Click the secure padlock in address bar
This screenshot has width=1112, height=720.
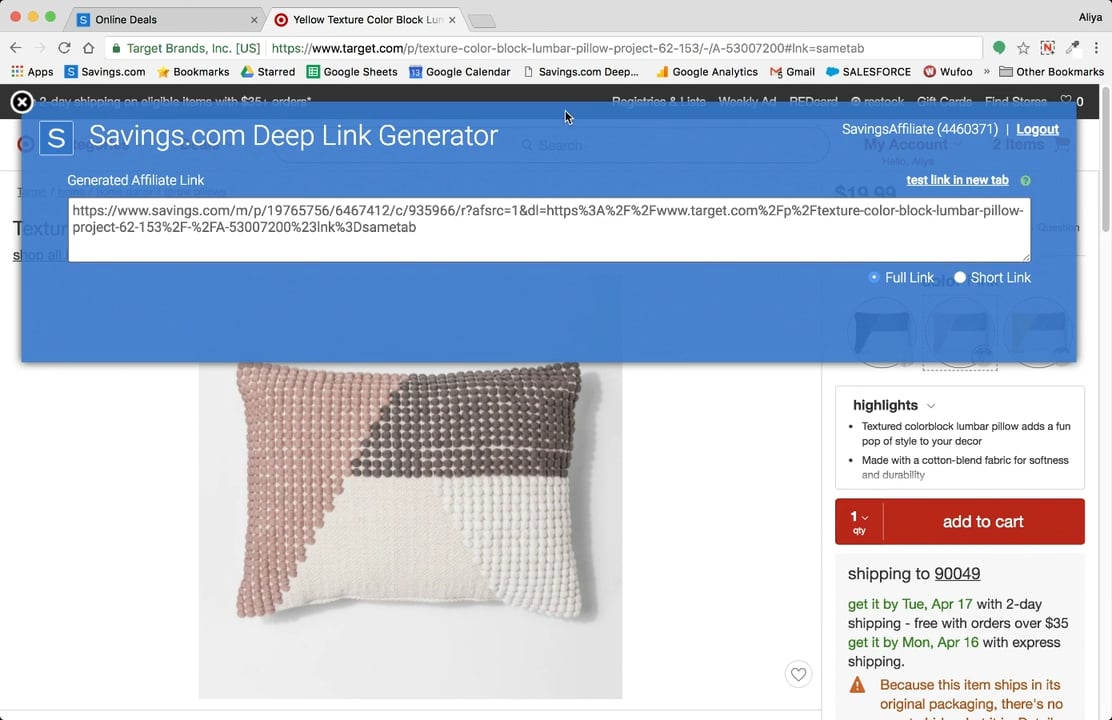click(116, 48)
